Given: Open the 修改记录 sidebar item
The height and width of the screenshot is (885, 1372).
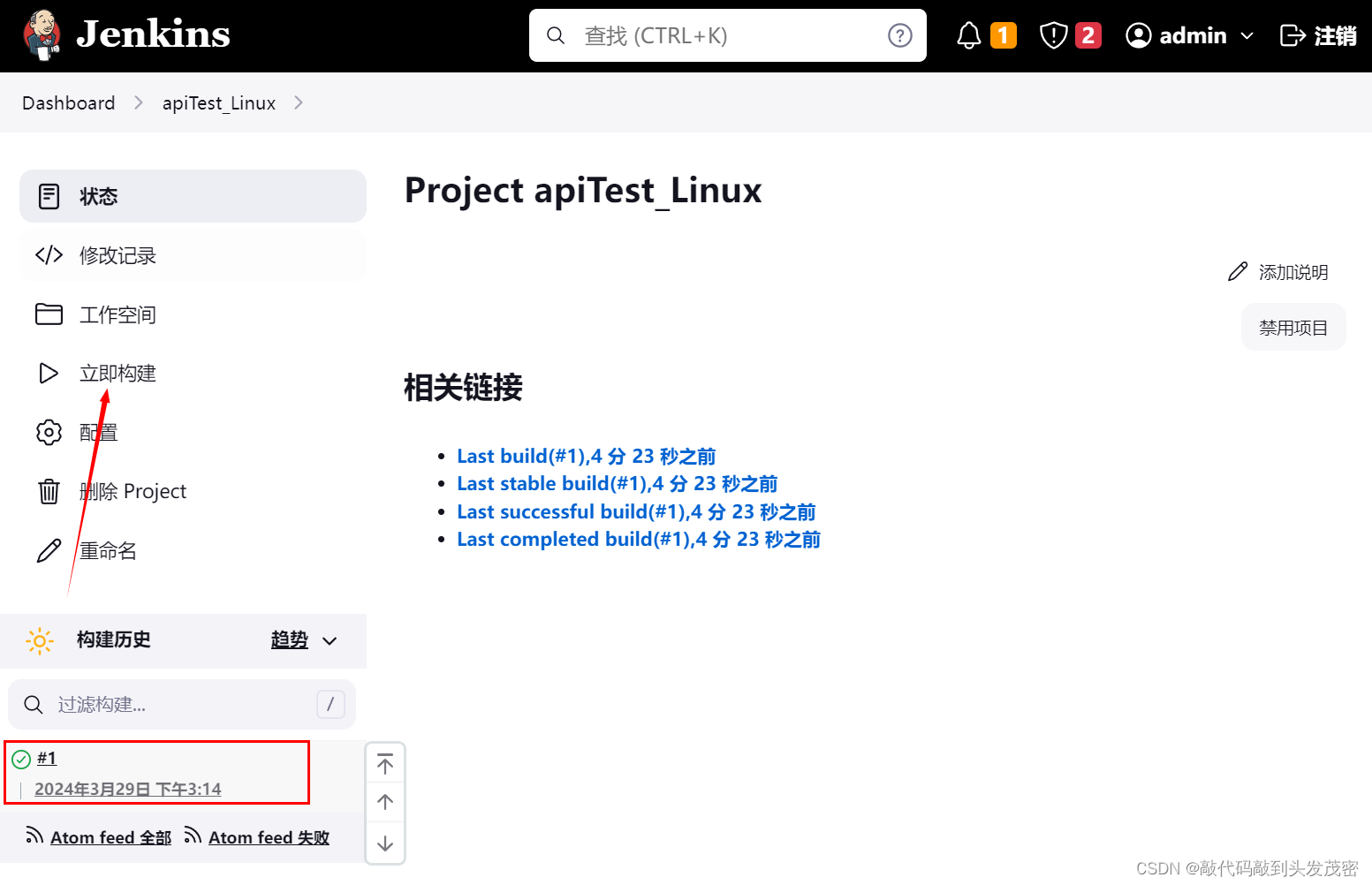Looking at the screenshot, I should [x=117, y=255].
